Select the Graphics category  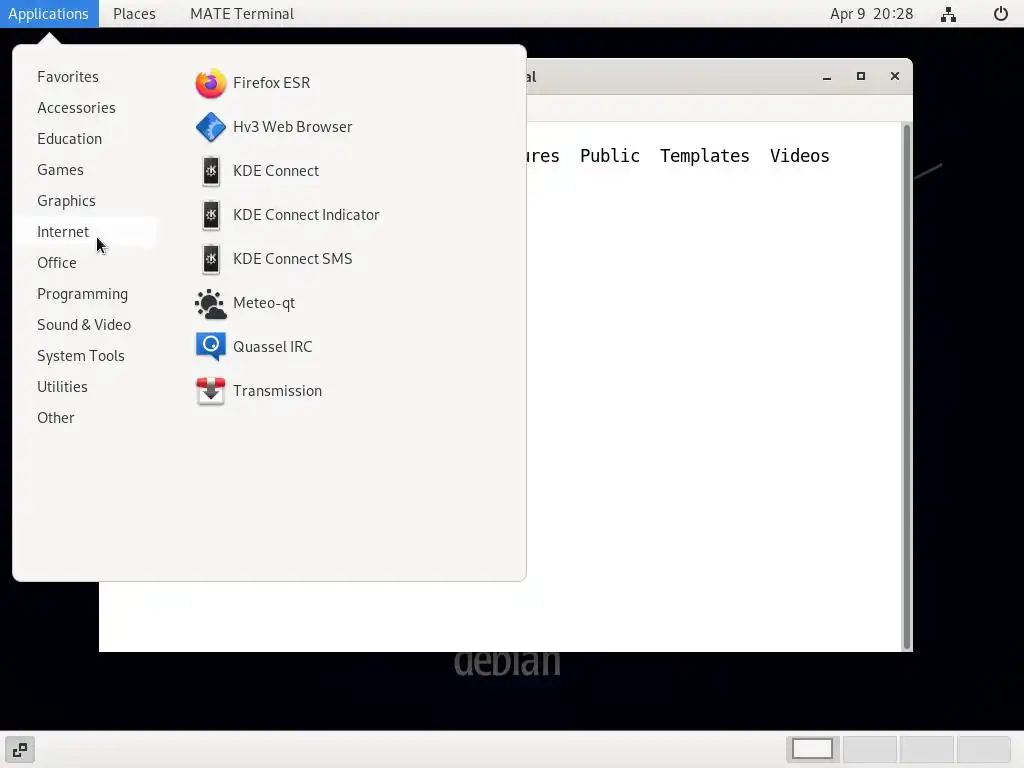point(66,200)
